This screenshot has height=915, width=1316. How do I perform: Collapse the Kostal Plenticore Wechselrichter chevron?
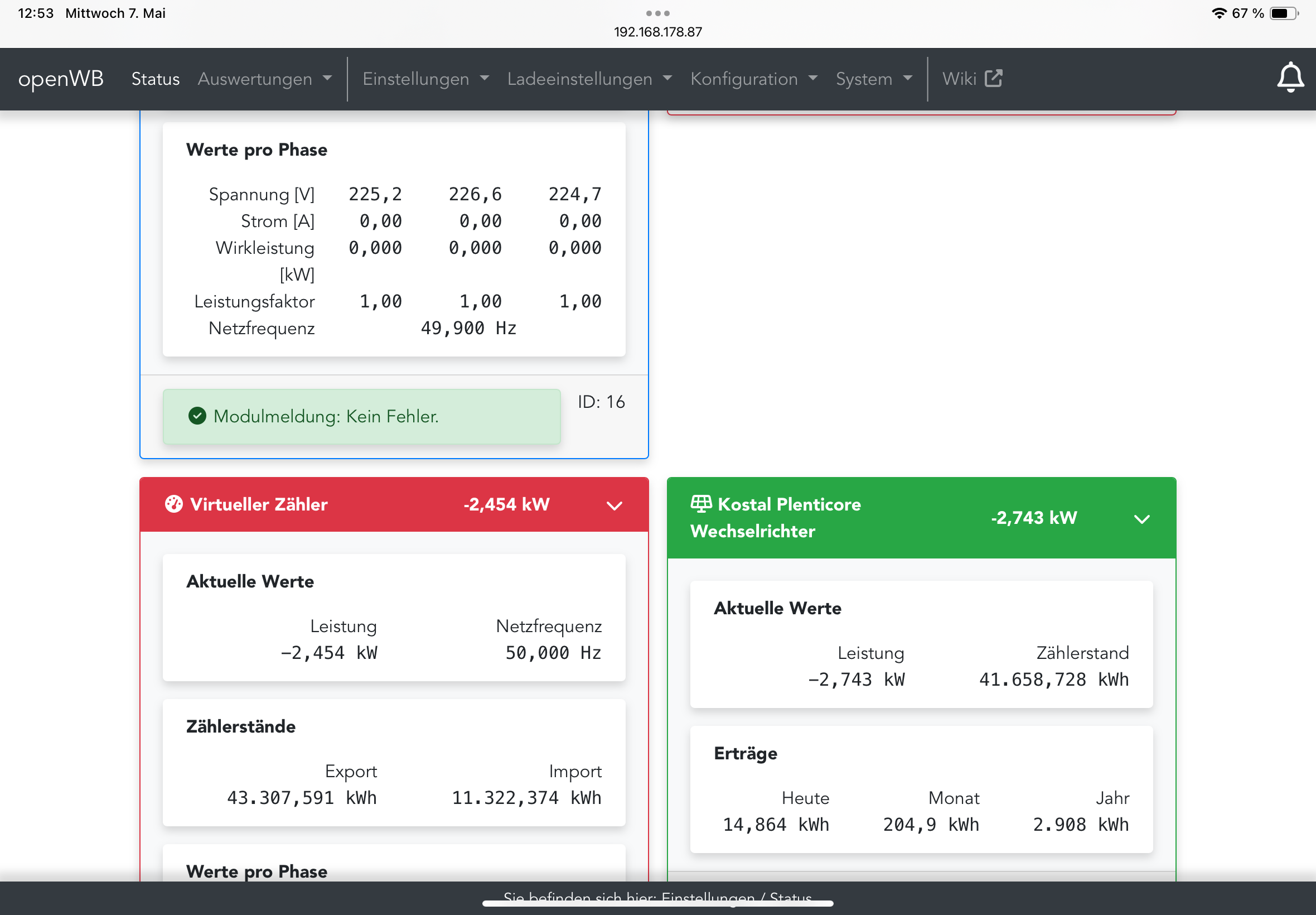pyautogui.click(x=1141, y=519)
